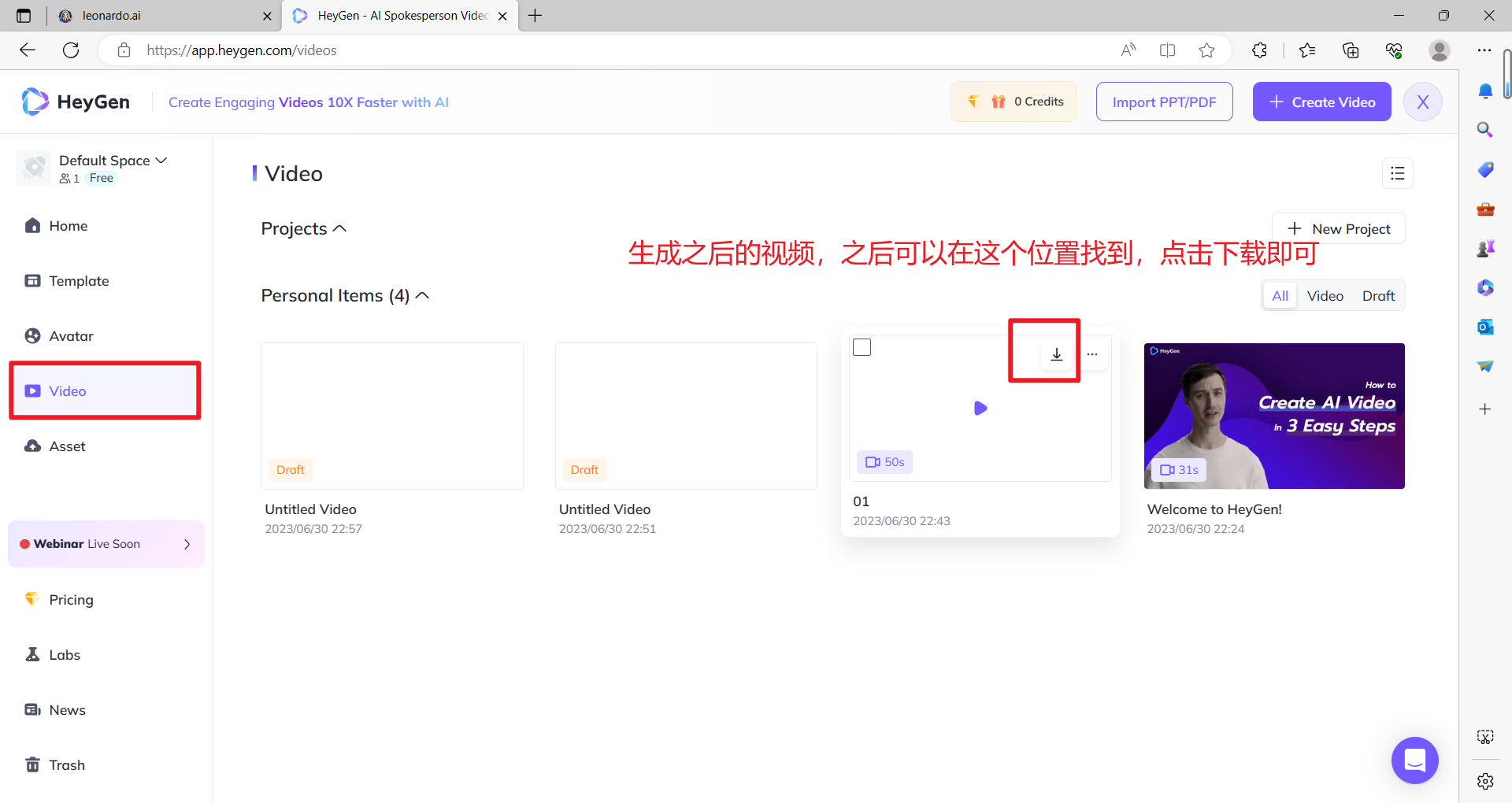This screenshot has height=803, width=1512.
Task: Refresh the browser page
Action: pos(71,50)
